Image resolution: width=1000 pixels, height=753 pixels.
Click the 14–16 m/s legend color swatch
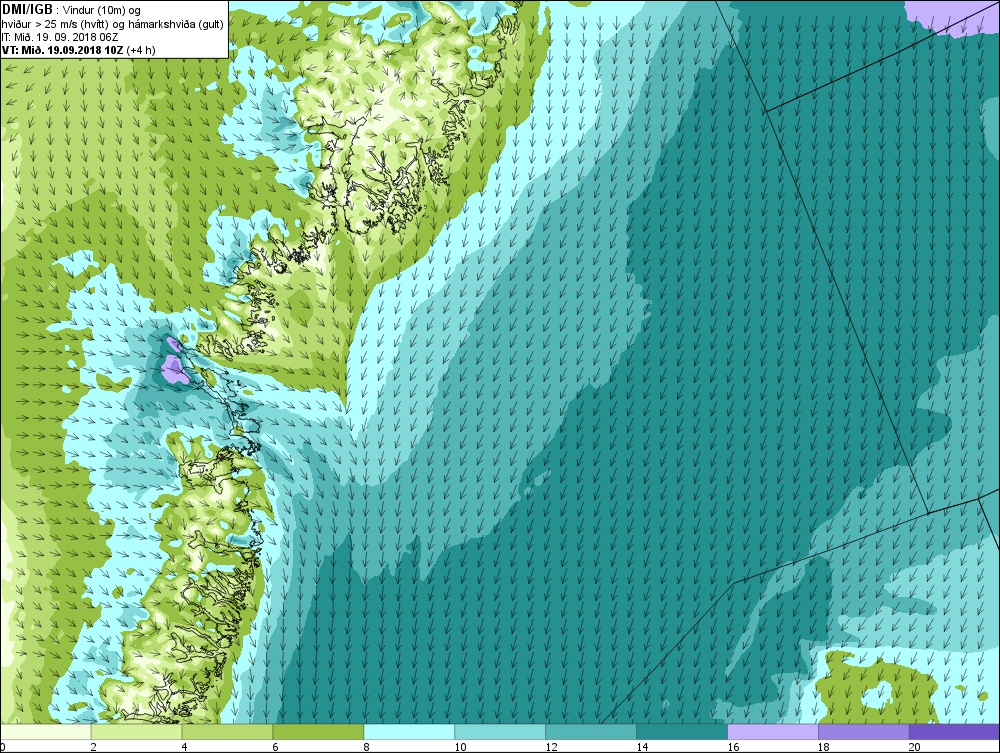click(682, 731)
